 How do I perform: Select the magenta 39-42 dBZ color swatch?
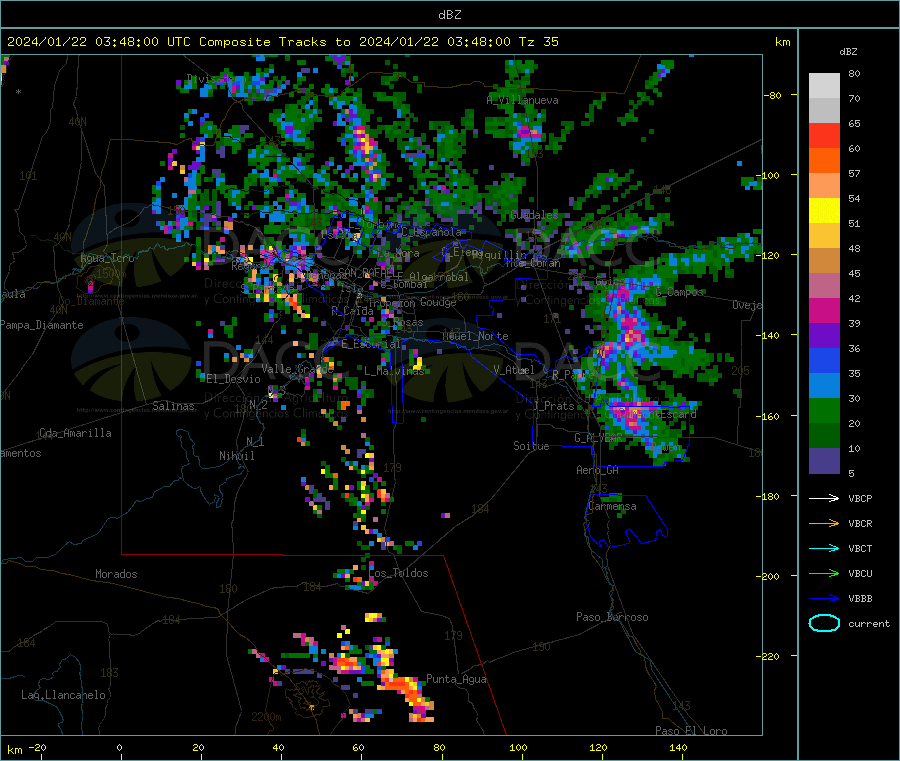(824, 310)
